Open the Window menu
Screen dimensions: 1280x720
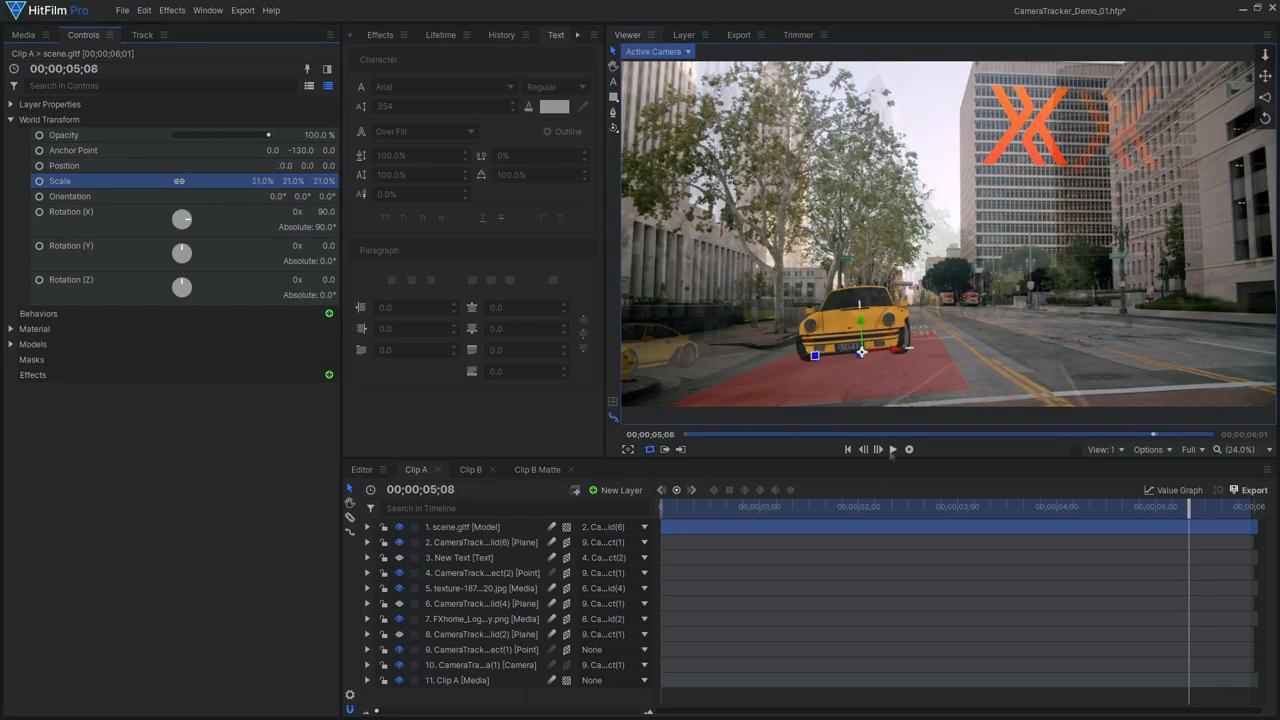[x=208, y=10]
